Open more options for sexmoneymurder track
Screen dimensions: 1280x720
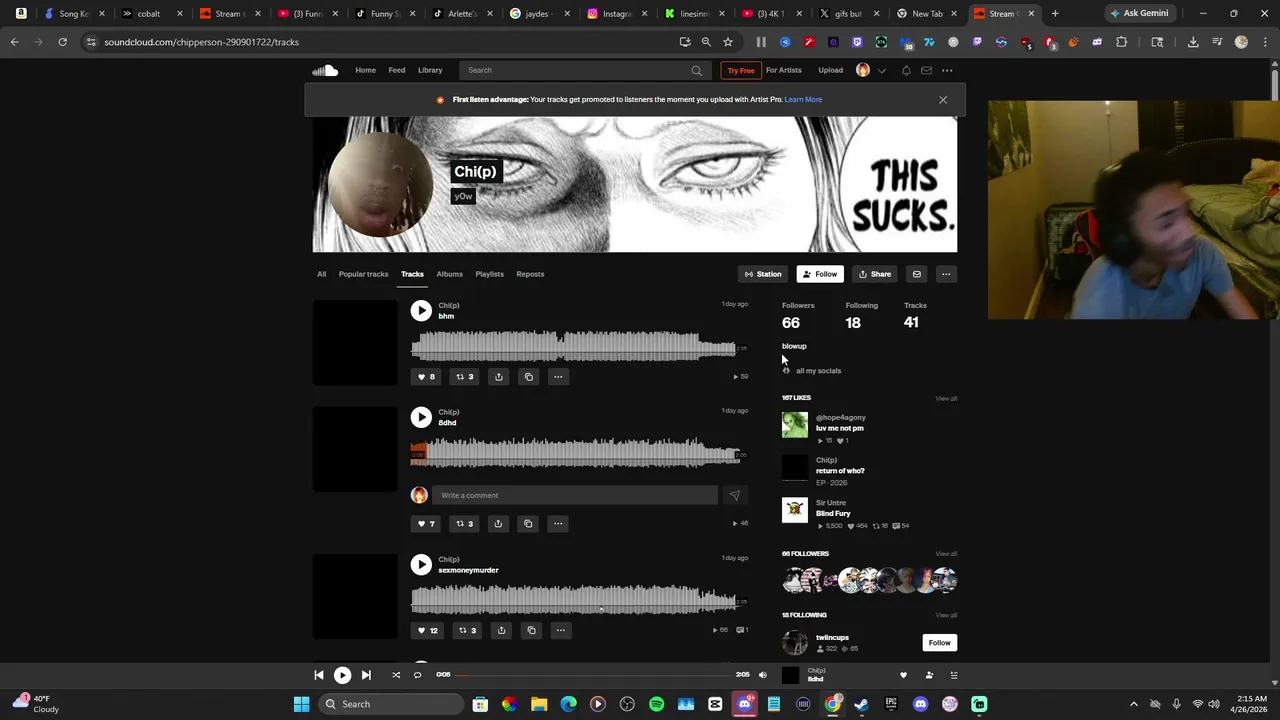pyautogui.click(x=560, y=630)
